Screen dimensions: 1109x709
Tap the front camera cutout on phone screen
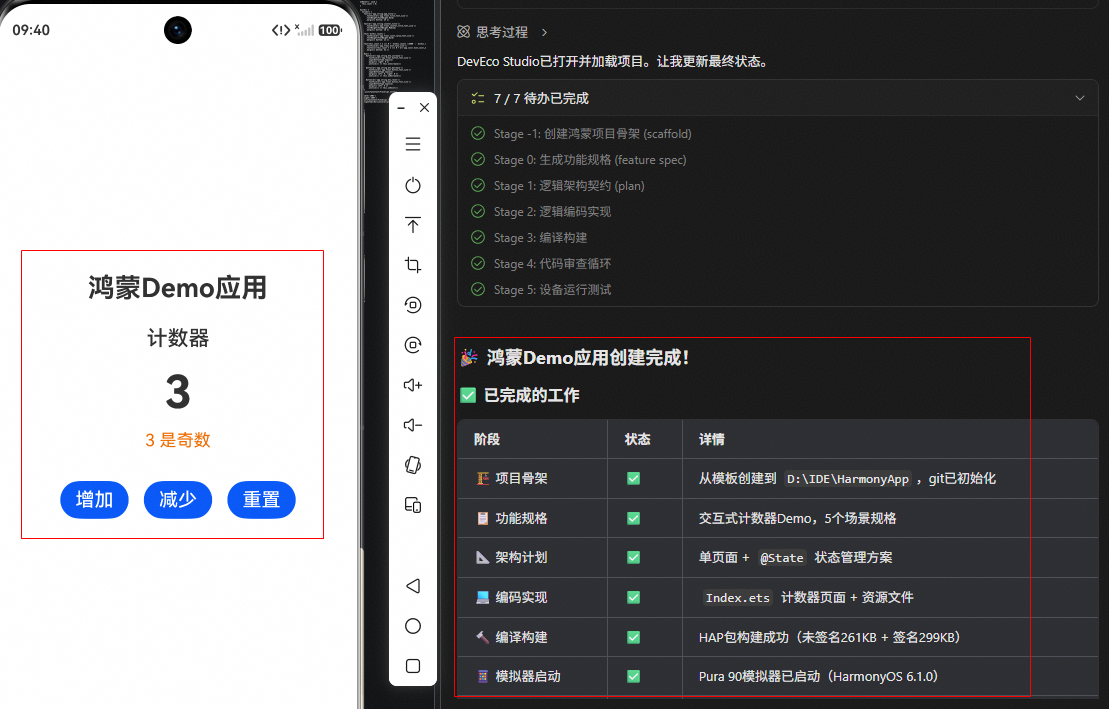click(x=178, y=30)
